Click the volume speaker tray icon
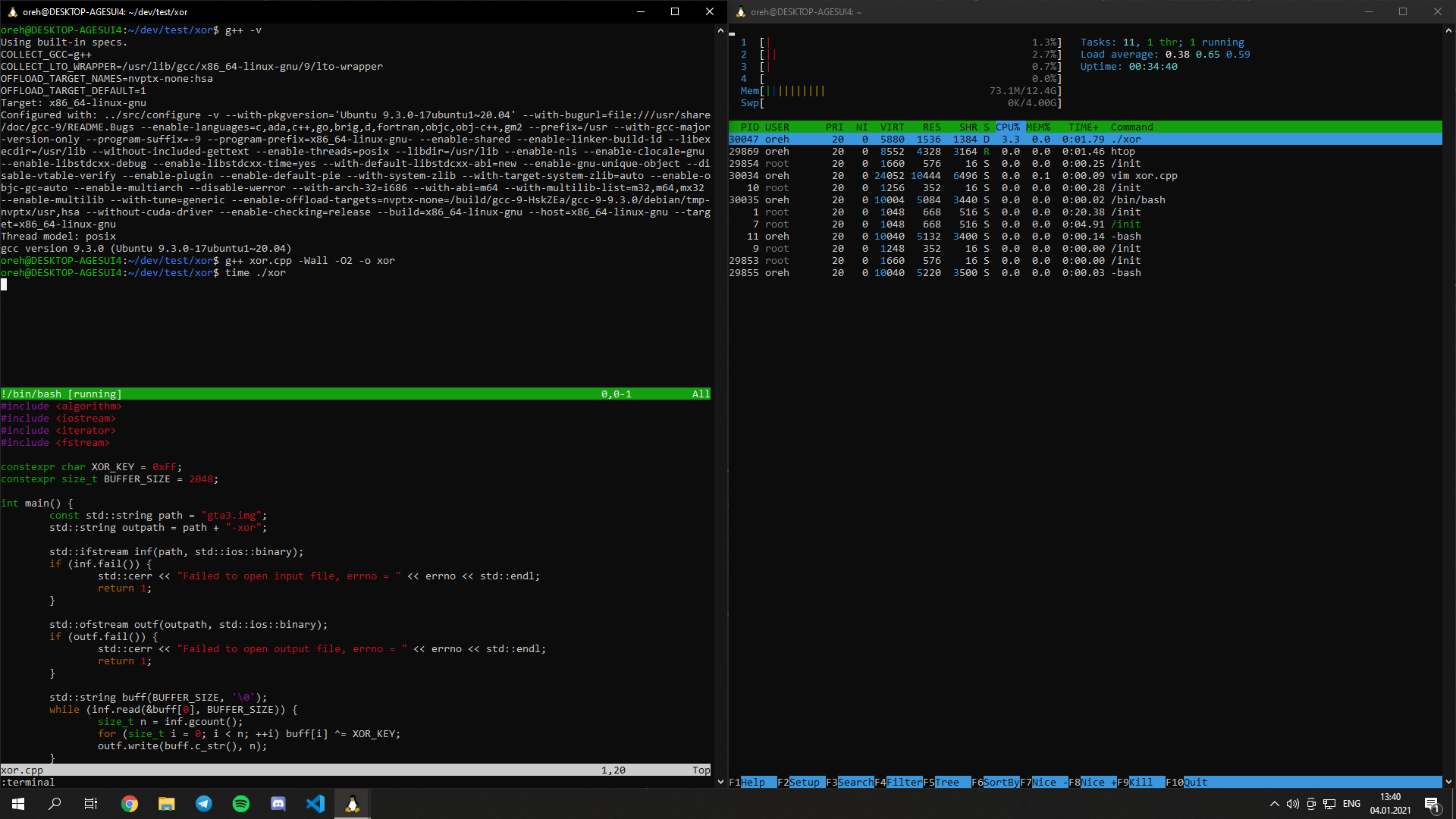1456x819 pixels. pos(1292,804)
